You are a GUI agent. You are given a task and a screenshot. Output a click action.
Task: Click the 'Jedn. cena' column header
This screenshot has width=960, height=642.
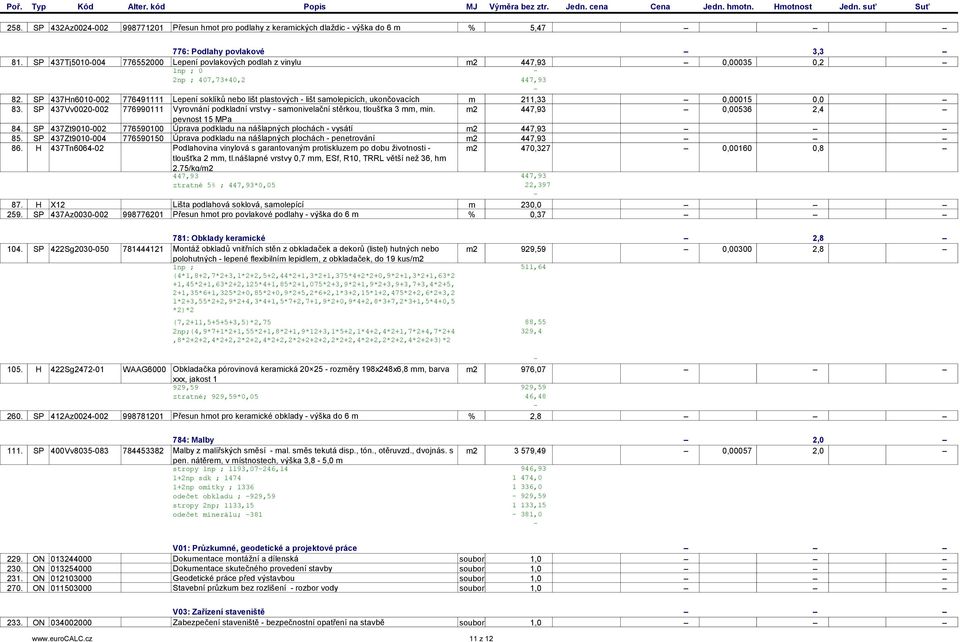(x=587, y=7)
